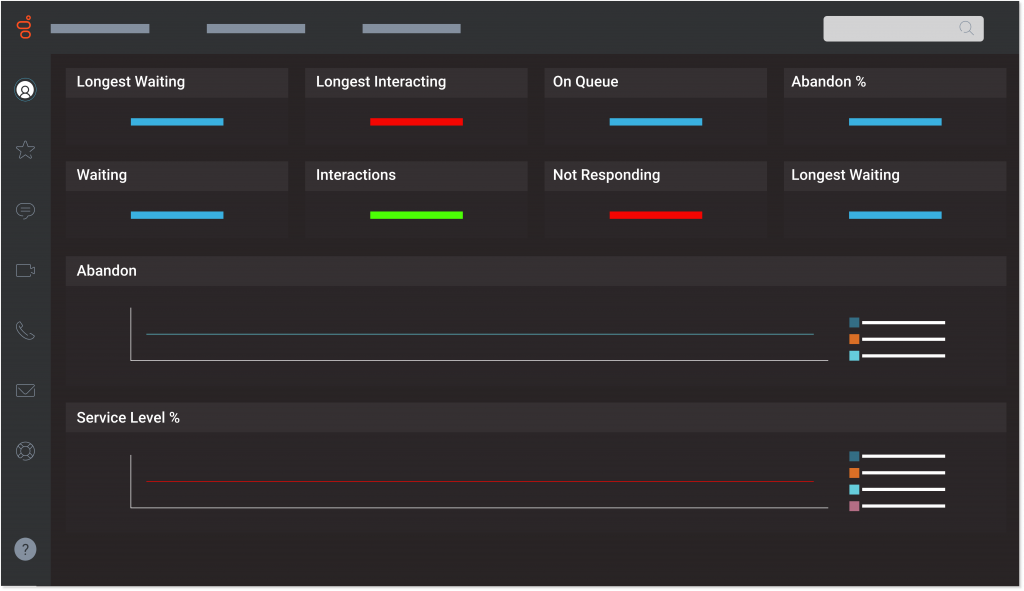
Task: Click the green Interactions value bar
Action: 416,215
